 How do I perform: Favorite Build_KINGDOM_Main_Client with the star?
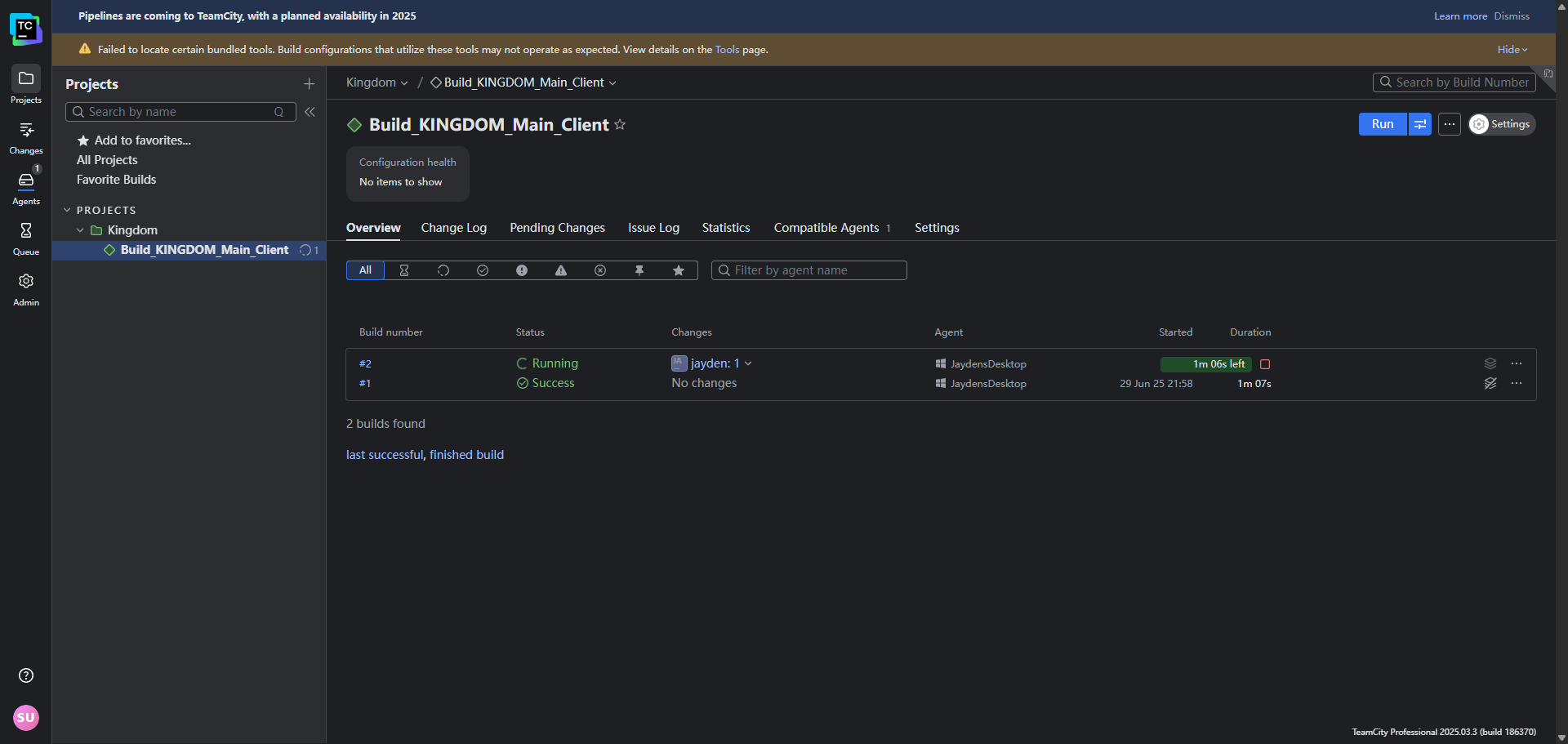click(620, 124)
